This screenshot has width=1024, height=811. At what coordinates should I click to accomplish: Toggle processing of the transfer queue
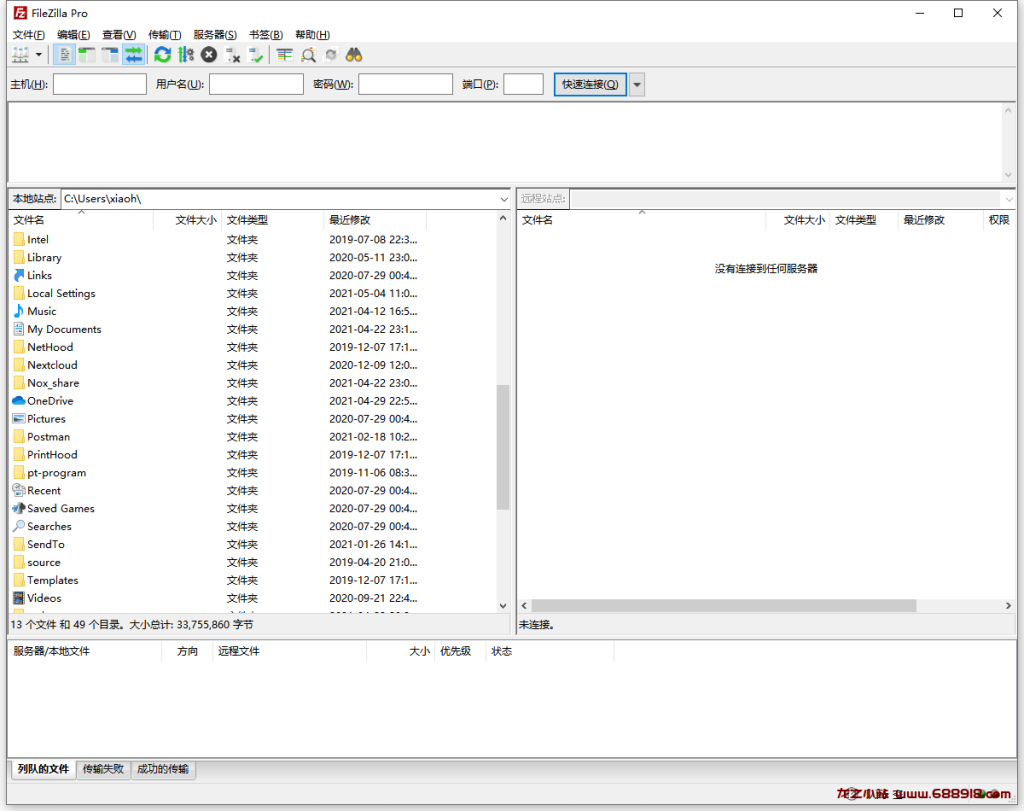tap(186, 56)
